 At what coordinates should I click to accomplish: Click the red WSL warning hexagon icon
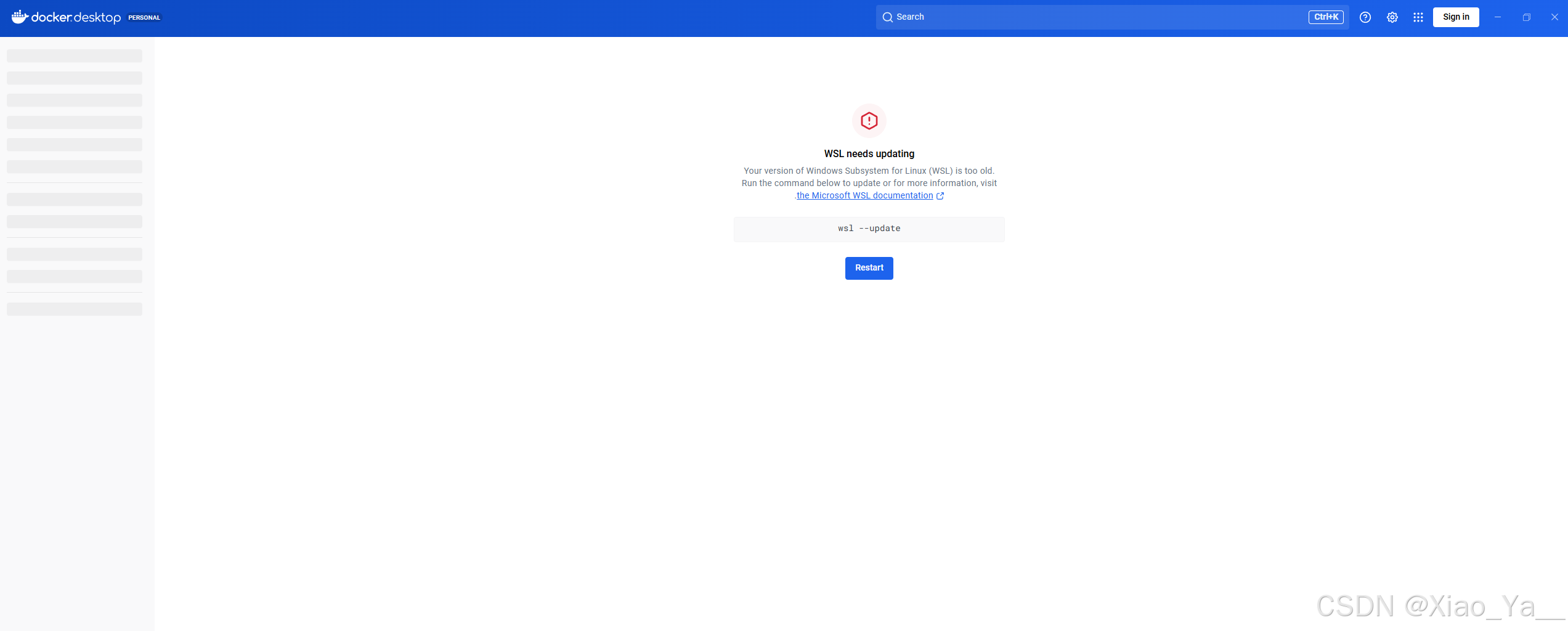click(869, 121)
